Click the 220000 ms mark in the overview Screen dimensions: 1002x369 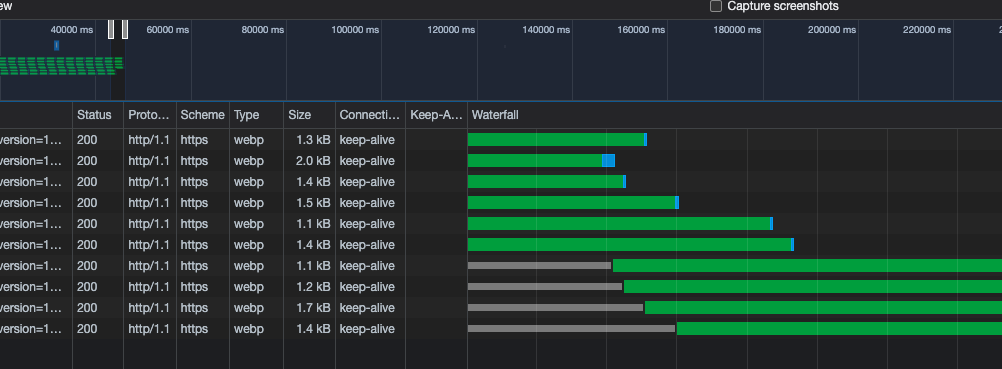[928, 29]
